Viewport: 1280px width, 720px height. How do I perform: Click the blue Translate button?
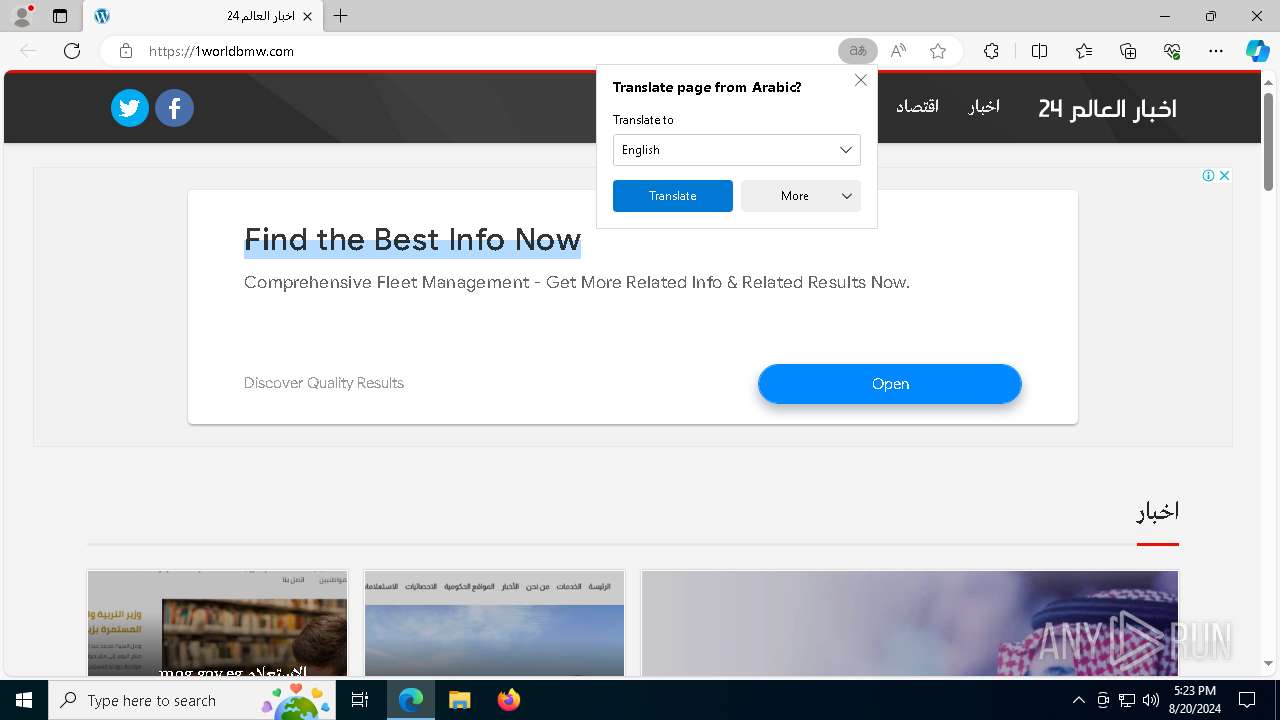tap(673, 196)
